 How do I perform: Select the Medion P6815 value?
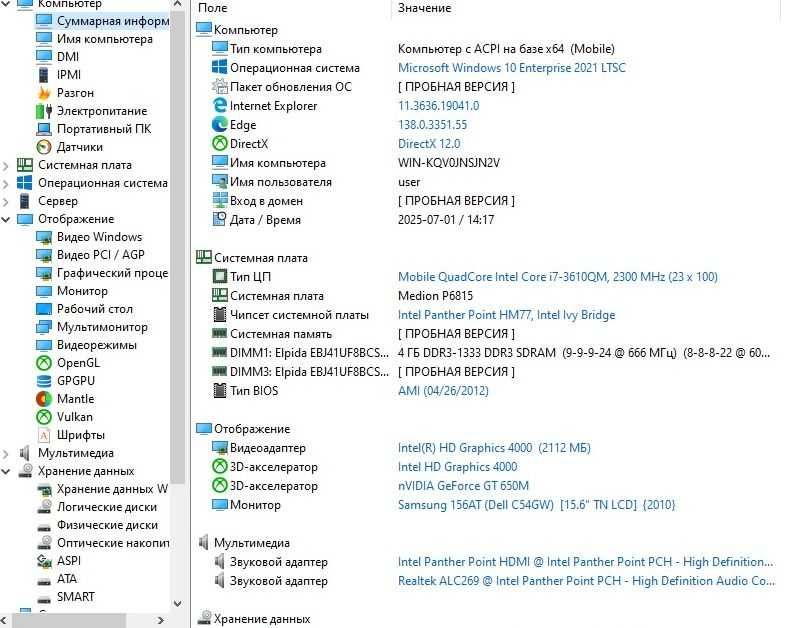click(436, 296)
